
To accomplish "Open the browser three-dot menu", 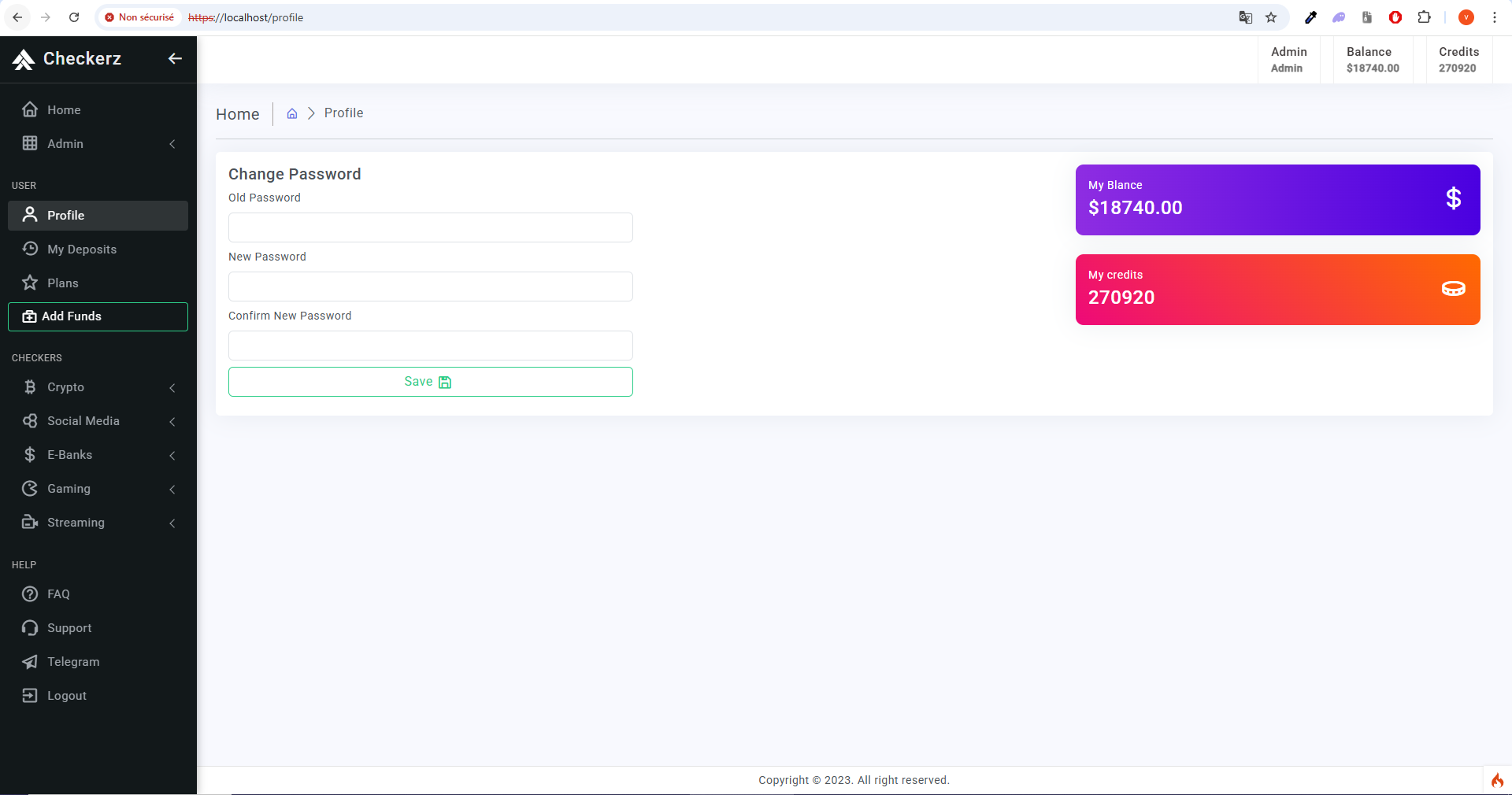I will (1495, 17).
